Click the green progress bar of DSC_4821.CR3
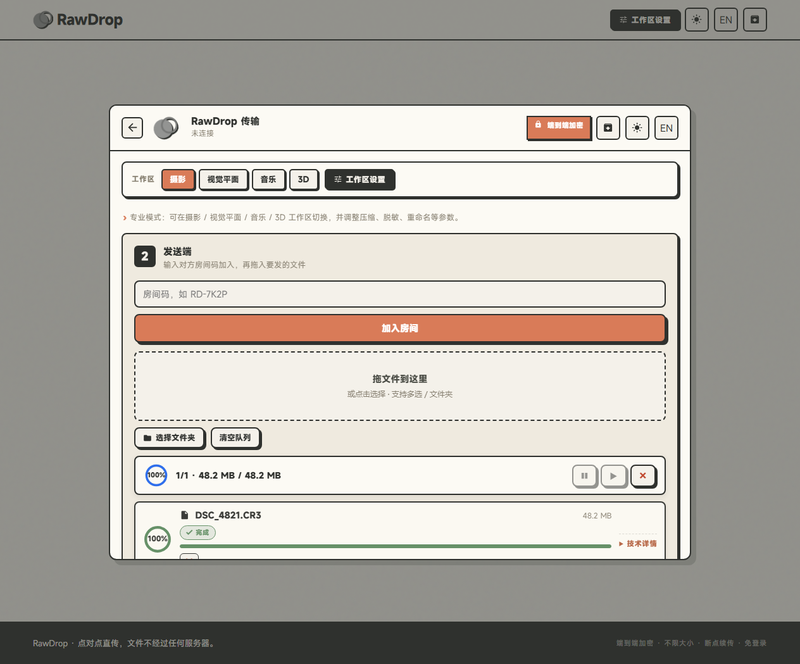 [x=395, y=546]
